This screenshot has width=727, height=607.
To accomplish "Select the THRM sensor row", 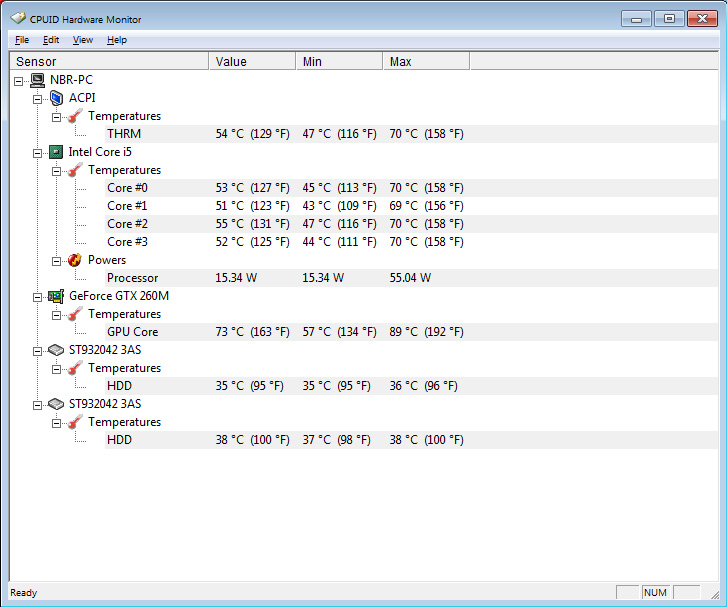I will (411, 134).
